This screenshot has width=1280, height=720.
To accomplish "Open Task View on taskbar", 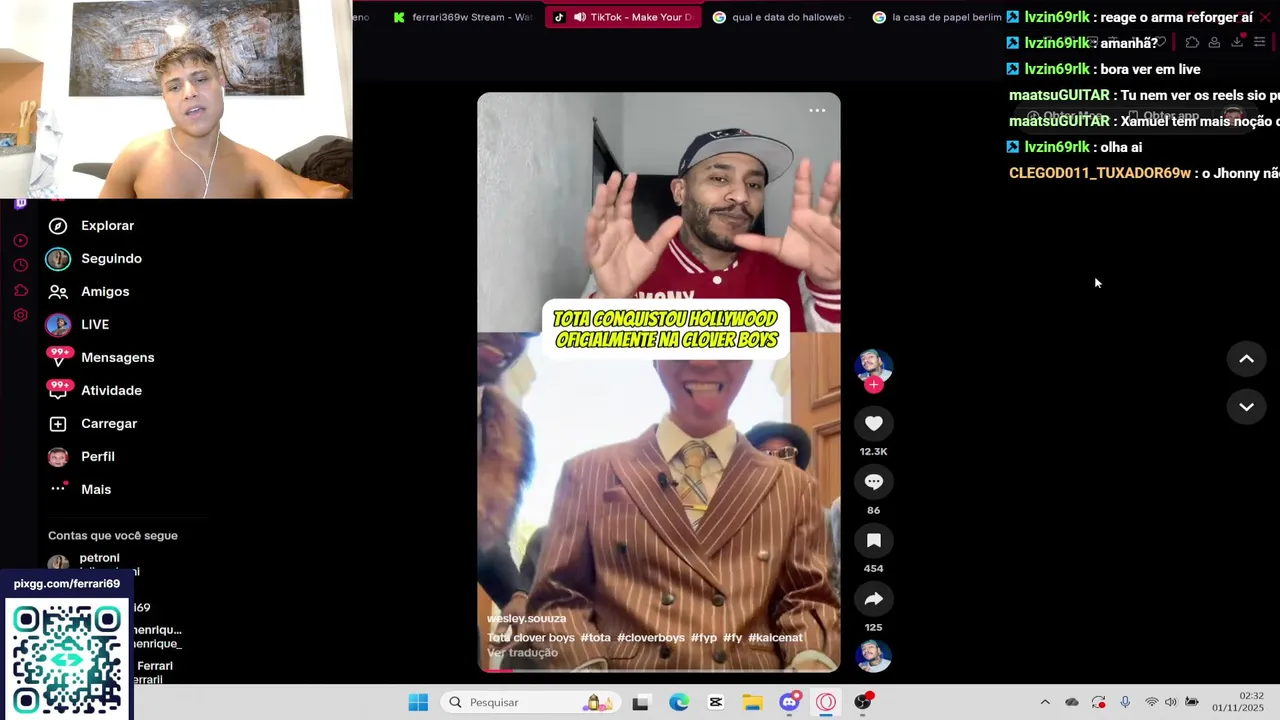I will tap(640, 702).
